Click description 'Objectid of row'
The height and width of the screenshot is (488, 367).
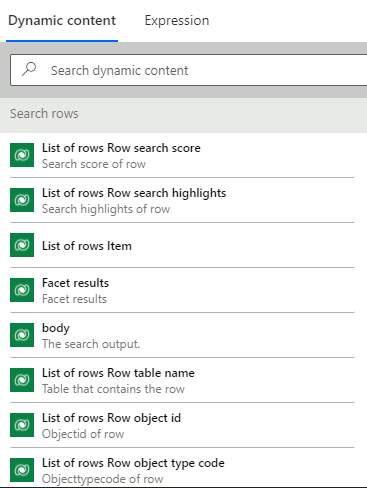83,434
